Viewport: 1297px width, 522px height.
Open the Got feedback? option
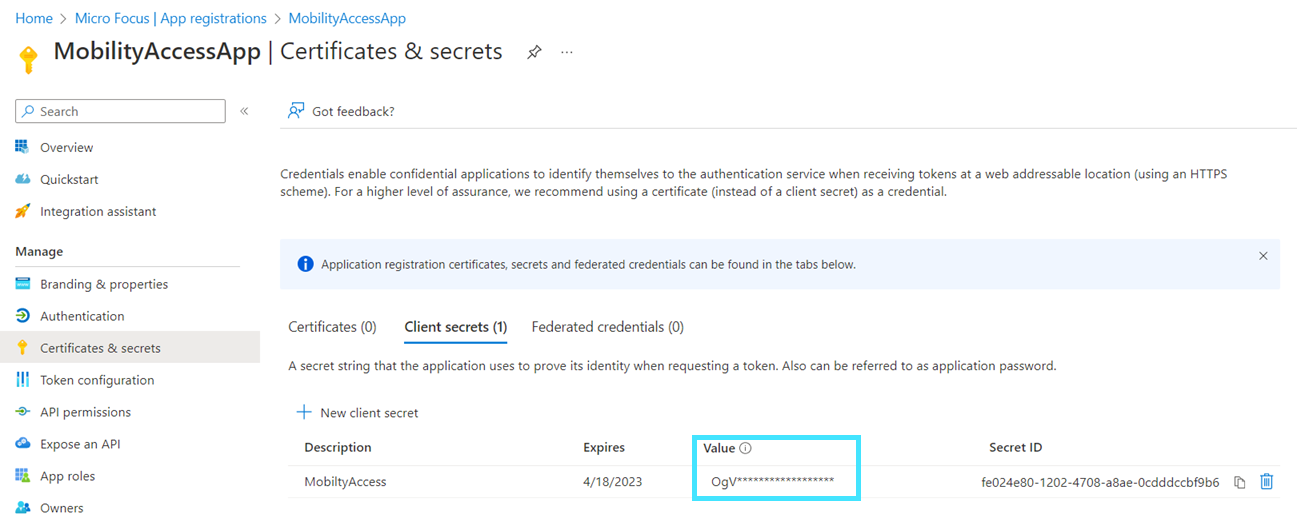[x=342, y=111]
